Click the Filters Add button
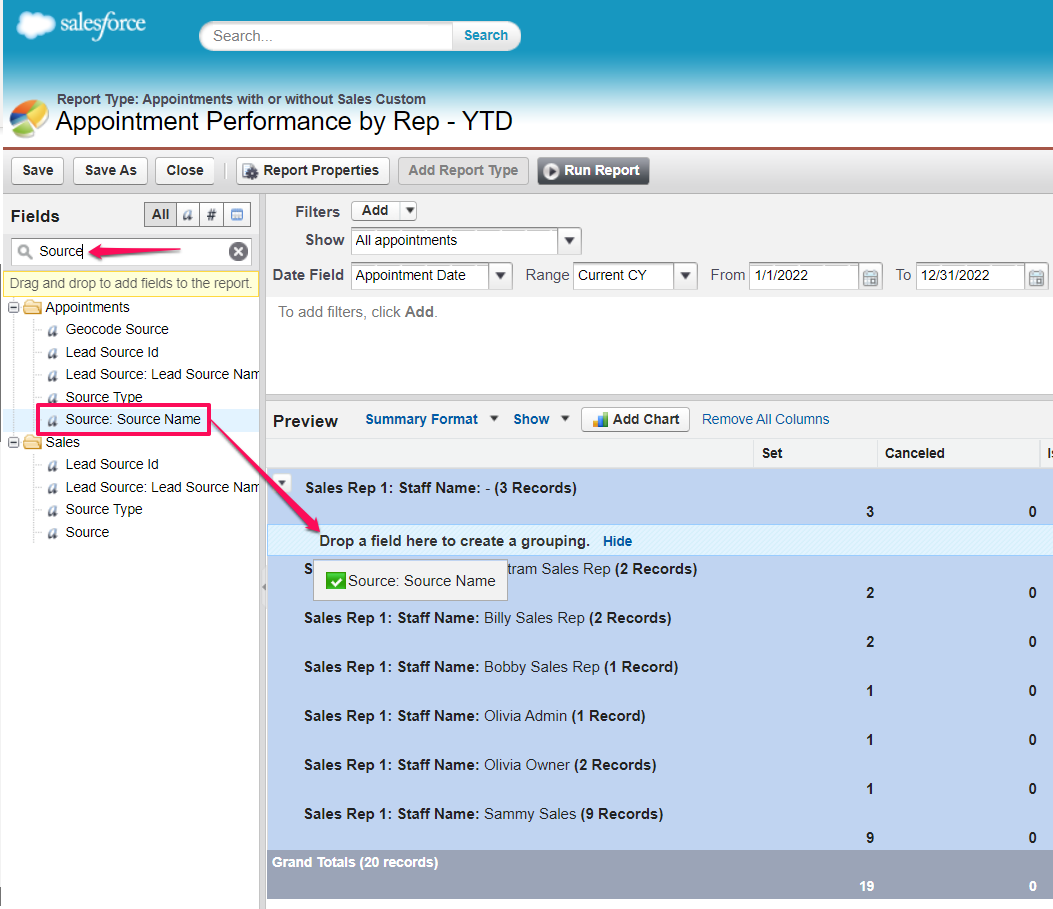 point(375,211)
